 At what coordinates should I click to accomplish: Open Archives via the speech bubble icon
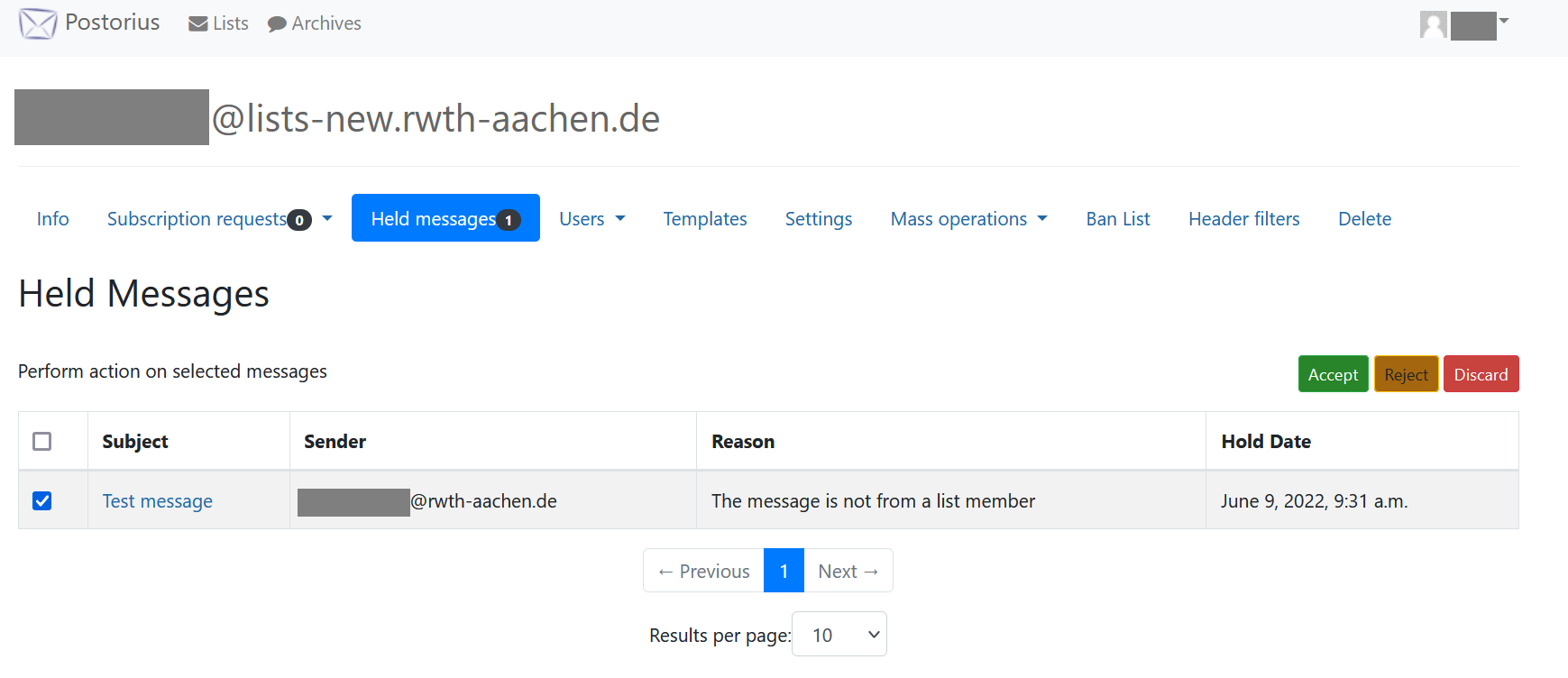coord(277,24)
